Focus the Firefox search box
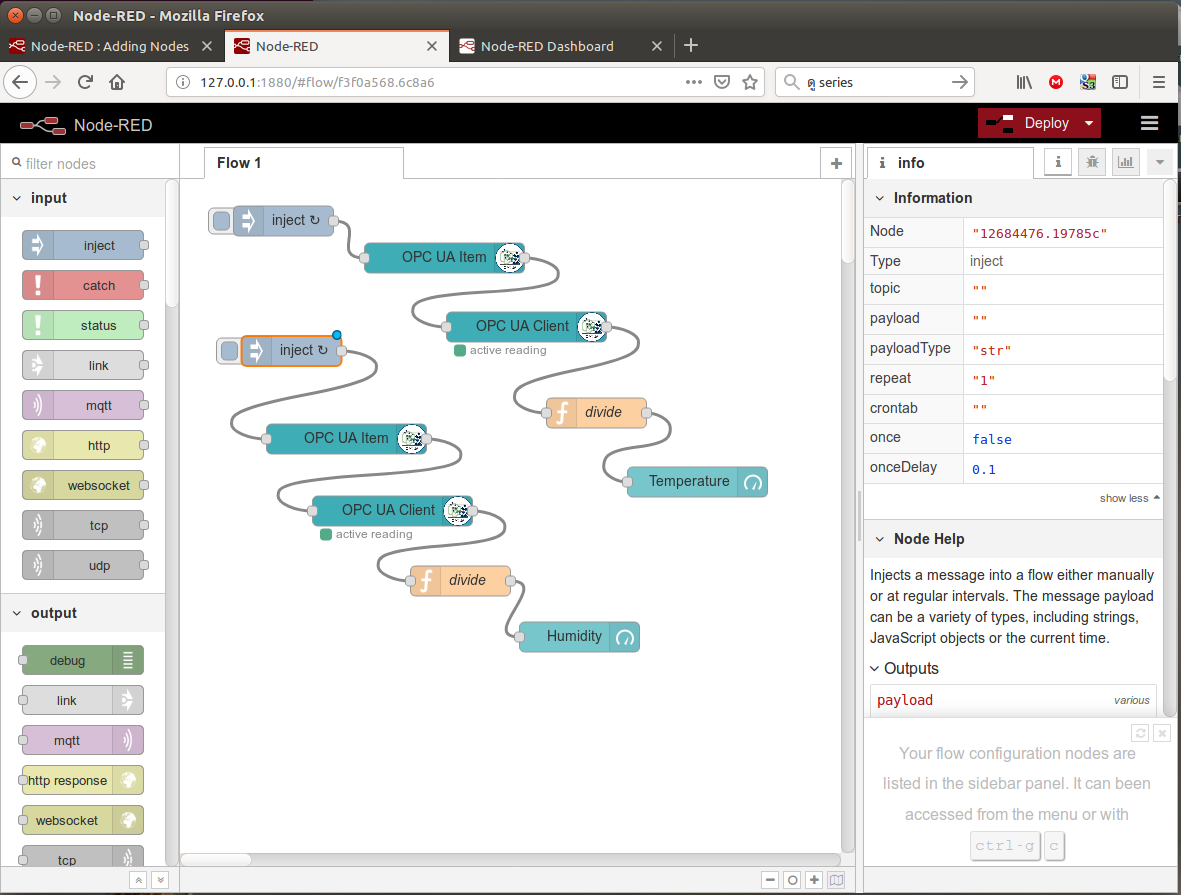This screenshot has width=1181, height=895. (x=875, y=82)
